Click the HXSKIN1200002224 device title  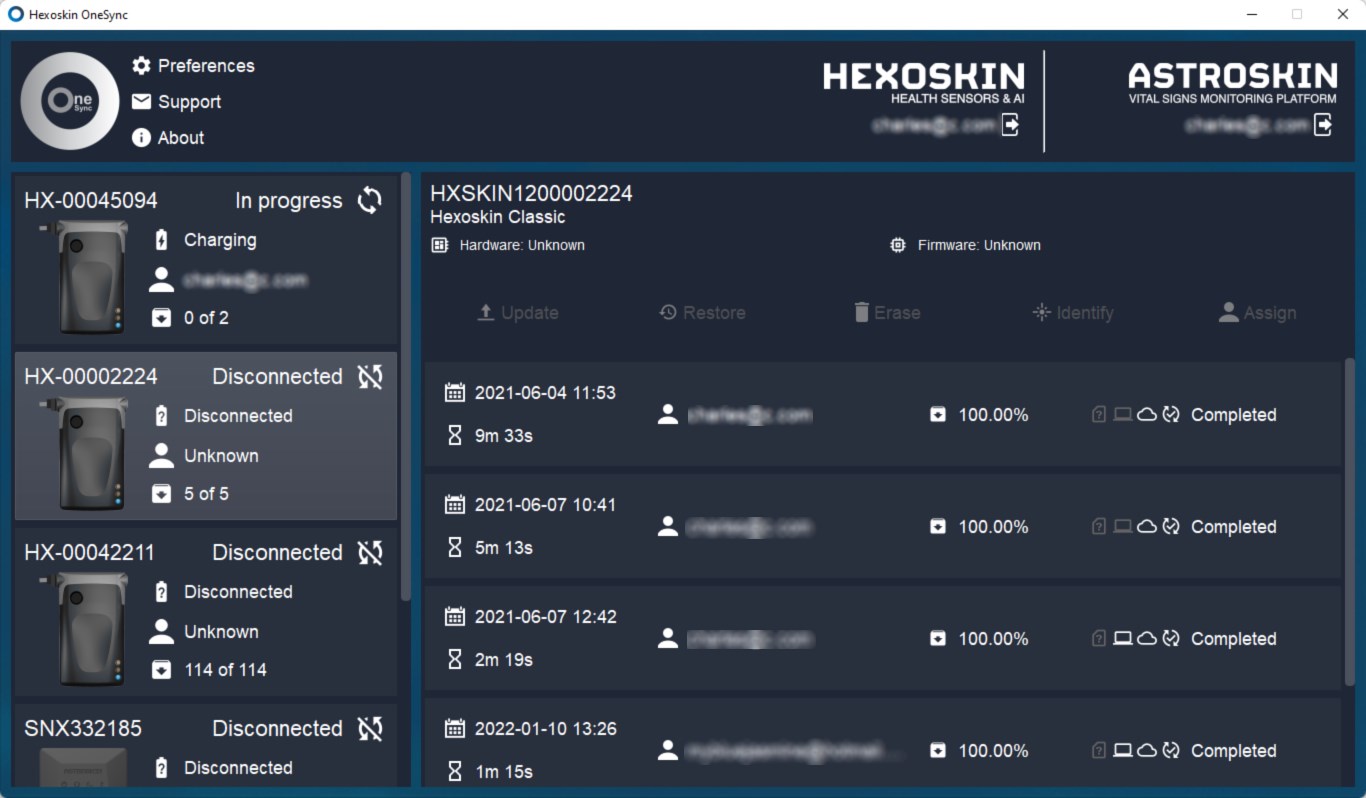pyautogui.click(x=531, y=193)
